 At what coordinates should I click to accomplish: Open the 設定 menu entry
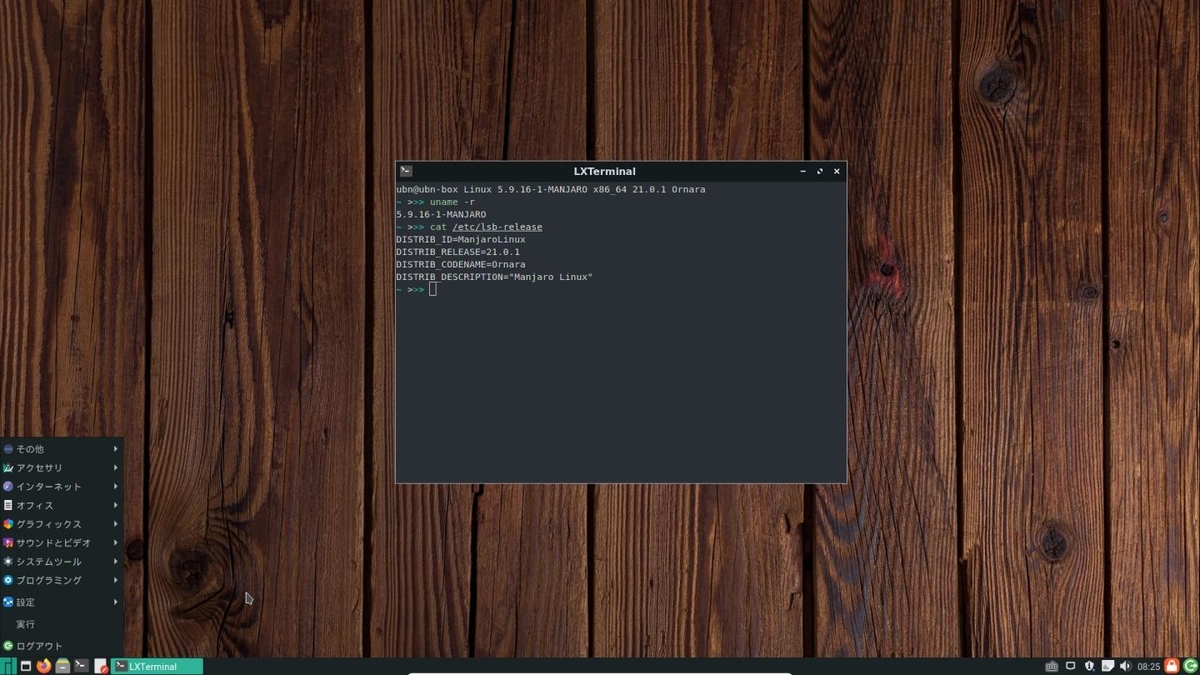tap(61, 602)
